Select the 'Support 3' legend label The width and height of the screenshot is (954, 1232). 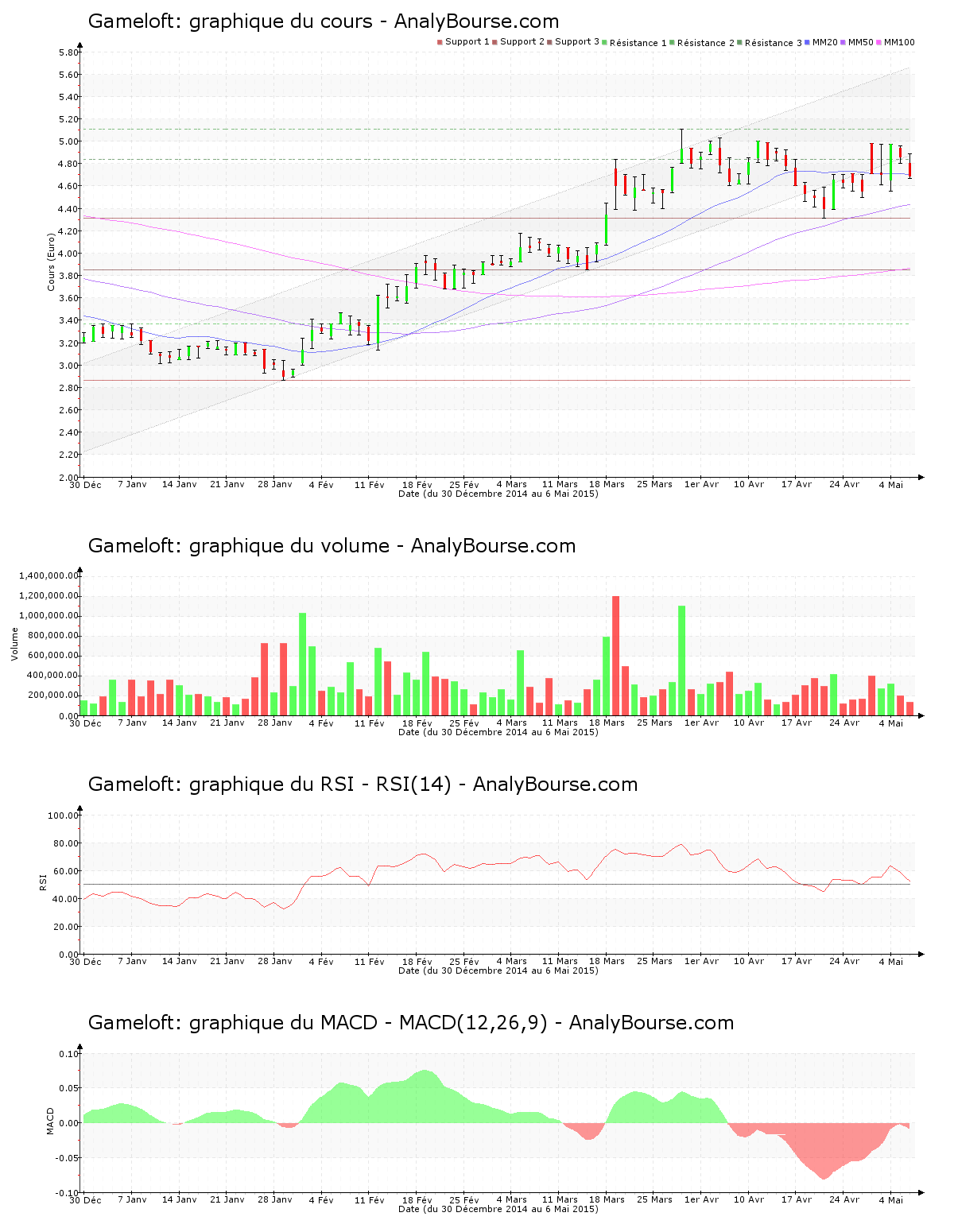(x=577, y=42)
